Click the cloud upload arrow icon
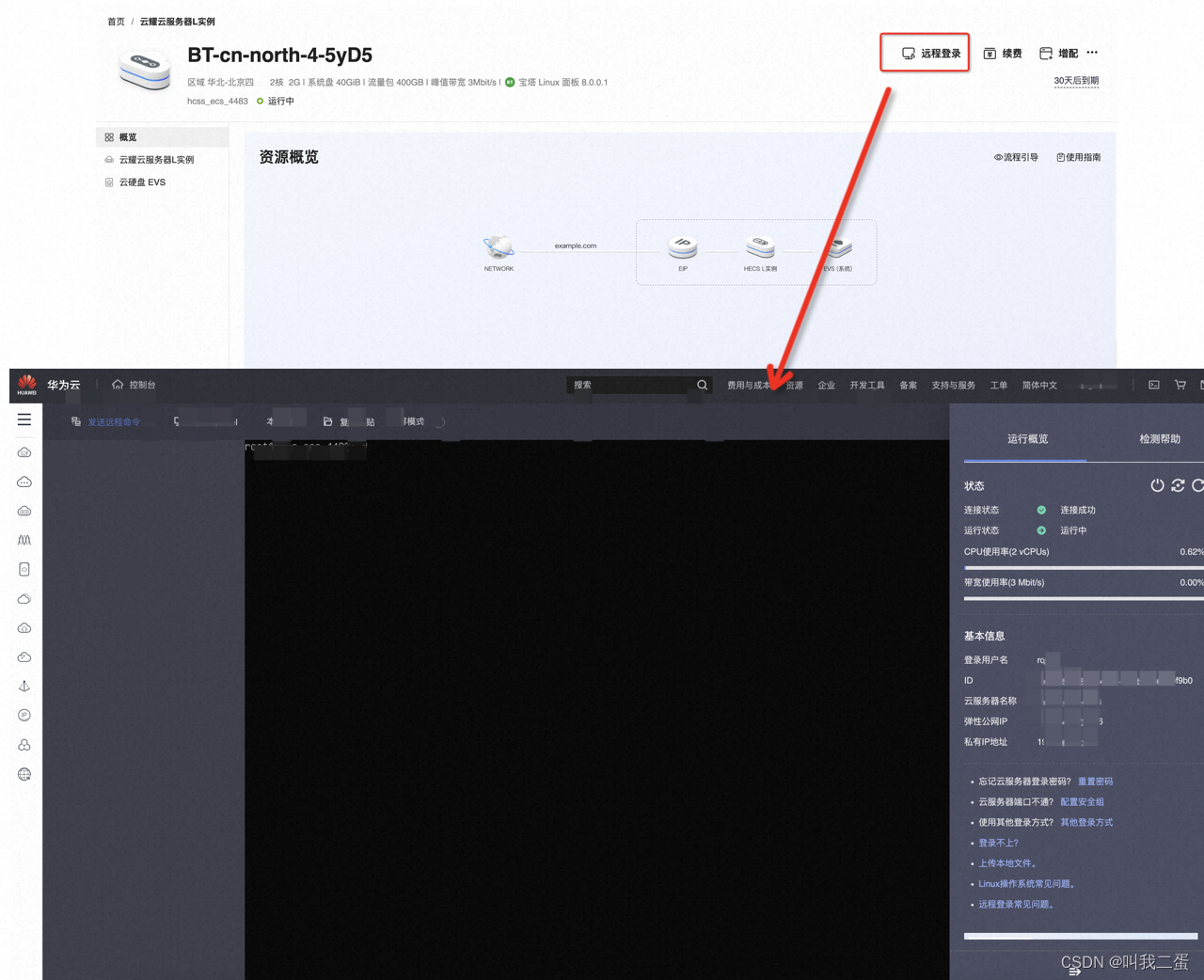The height and width of the screenshot is (980, 1204). [24, 627]
